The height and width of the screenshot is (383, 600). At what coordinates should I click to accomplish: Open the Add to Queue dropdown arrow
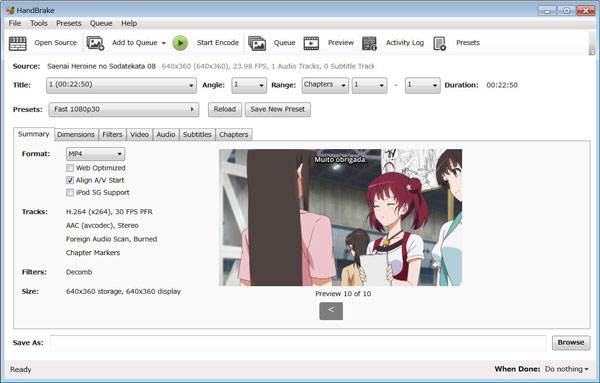coord(163,43)
